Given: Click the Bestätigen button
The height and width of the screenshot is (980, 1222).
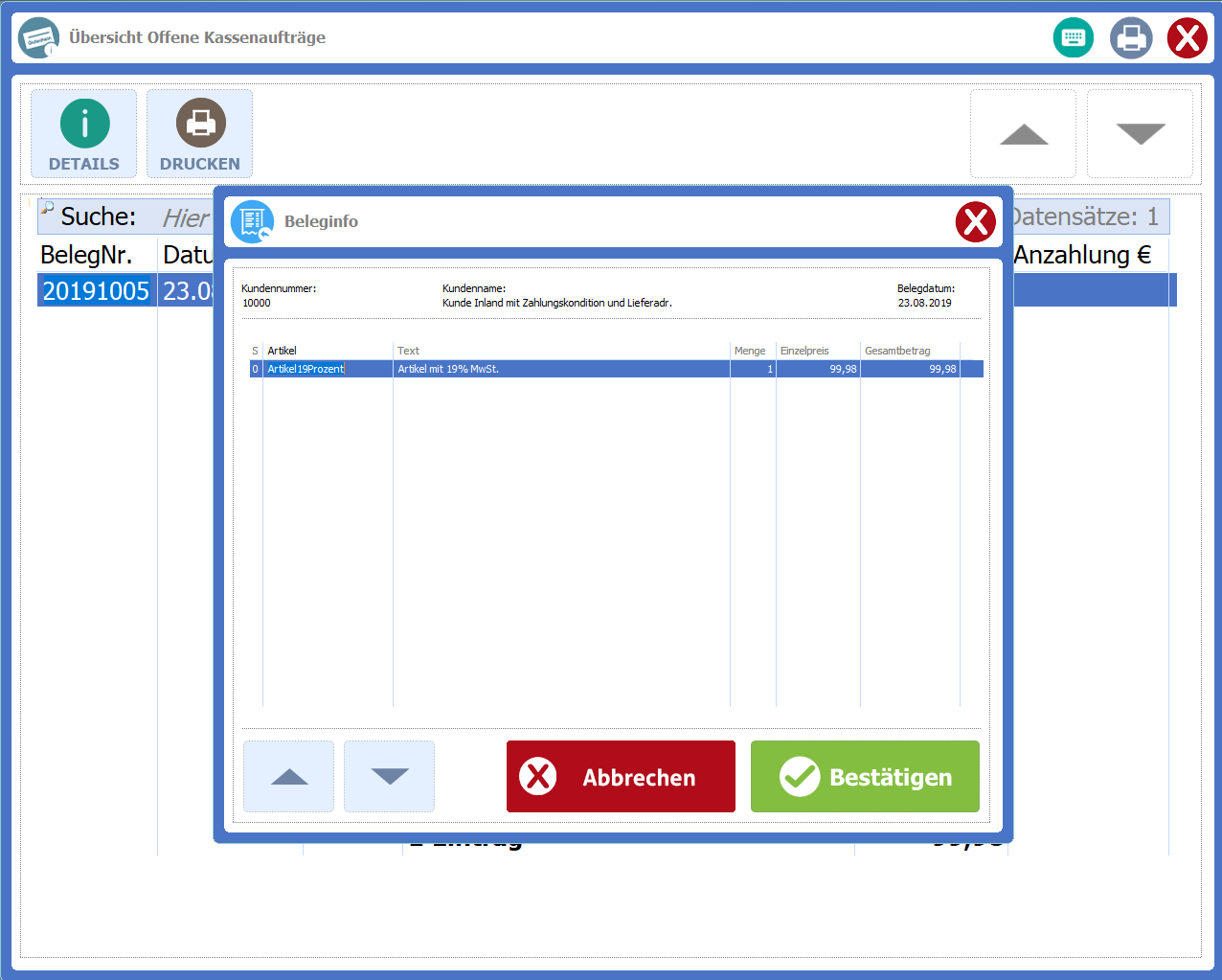Looking at the screenshot, I should tap(865, 777).
